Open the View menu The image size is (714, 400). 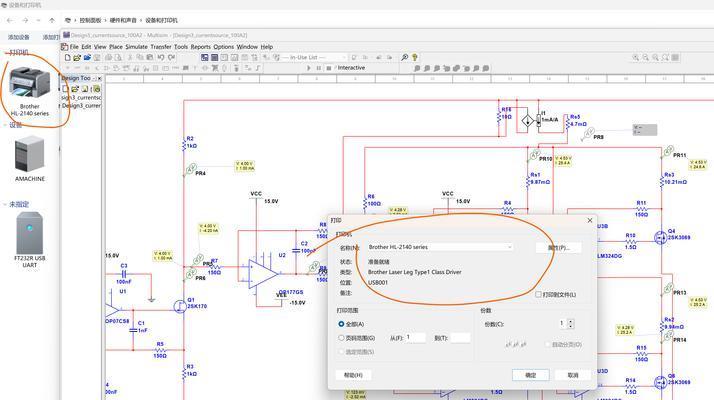[100, 46]
